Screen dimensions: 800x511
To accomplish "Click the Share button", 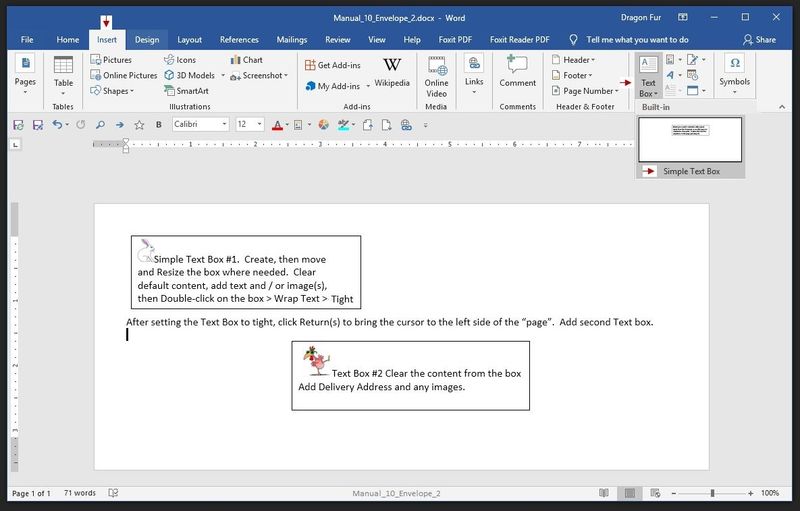I will [x=759, y=40].
